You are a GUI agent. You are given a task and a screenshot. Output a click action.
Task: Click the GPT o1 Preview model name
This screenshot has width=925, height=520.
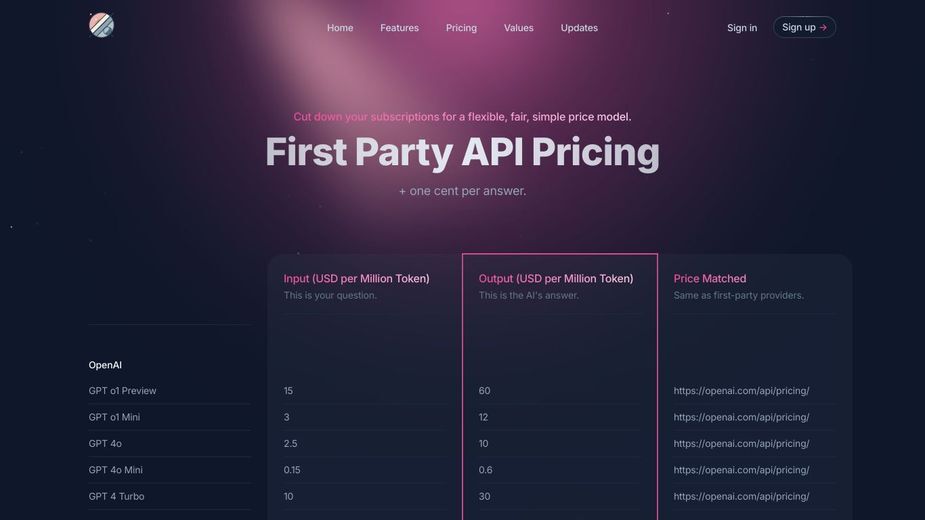pyautogui.click(x=122, y=391)
